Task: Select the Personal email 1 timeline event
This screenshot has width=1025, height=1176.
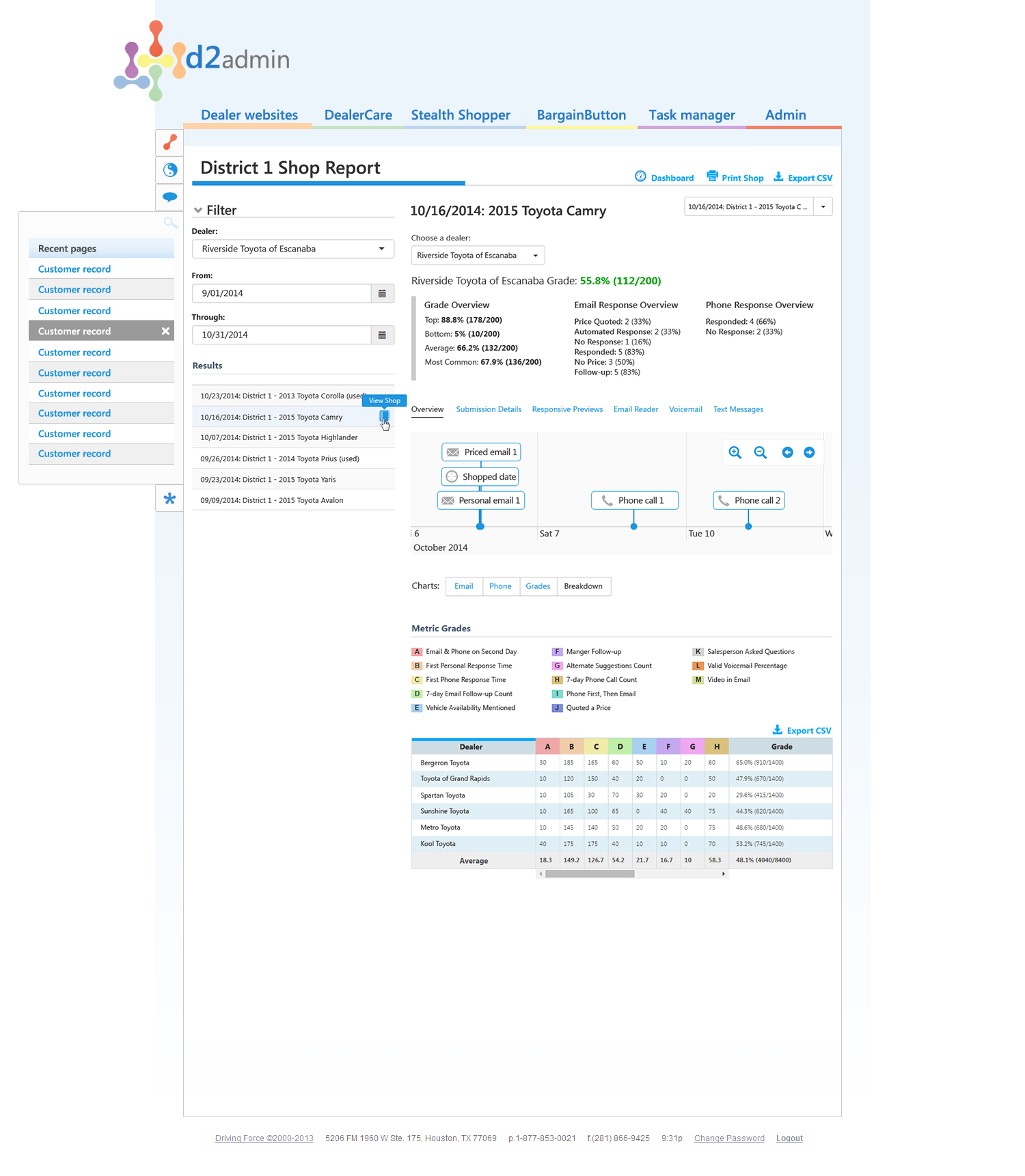Action: (x=481, y=500)
